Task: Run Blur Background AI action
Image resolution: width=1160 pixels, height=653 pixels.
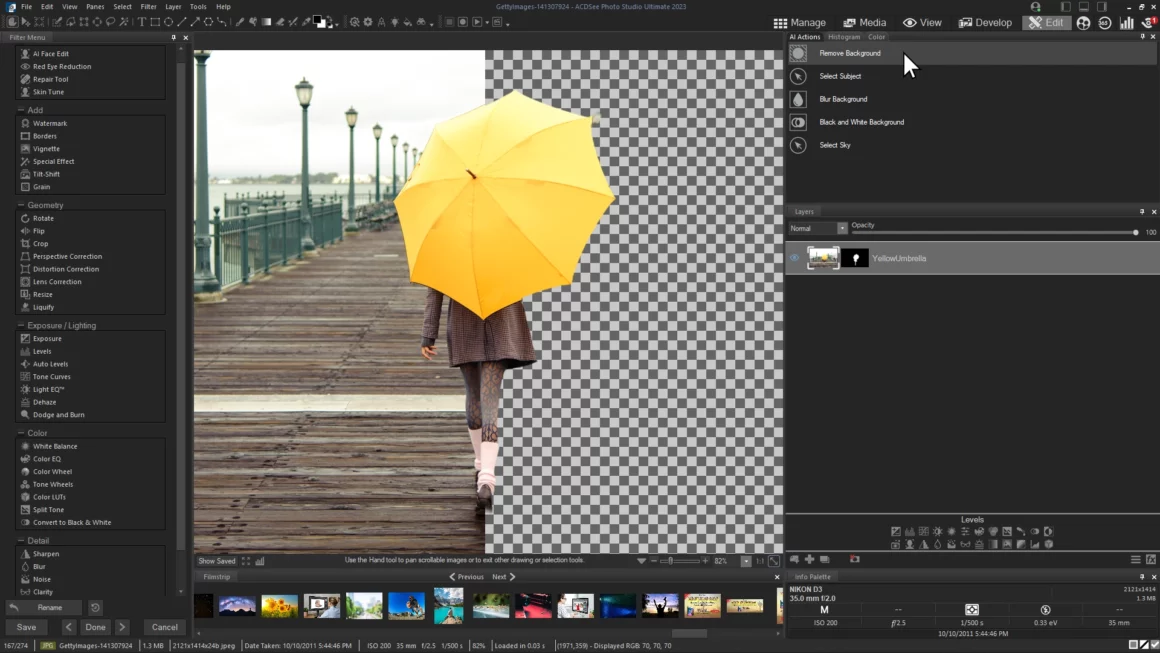Action: pyautogui.click(x=843, y=99)
